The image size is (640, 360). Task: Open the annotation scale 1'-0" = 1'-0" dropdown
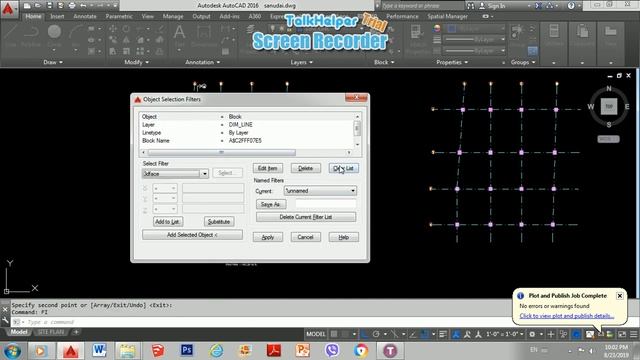pos(504,334)
